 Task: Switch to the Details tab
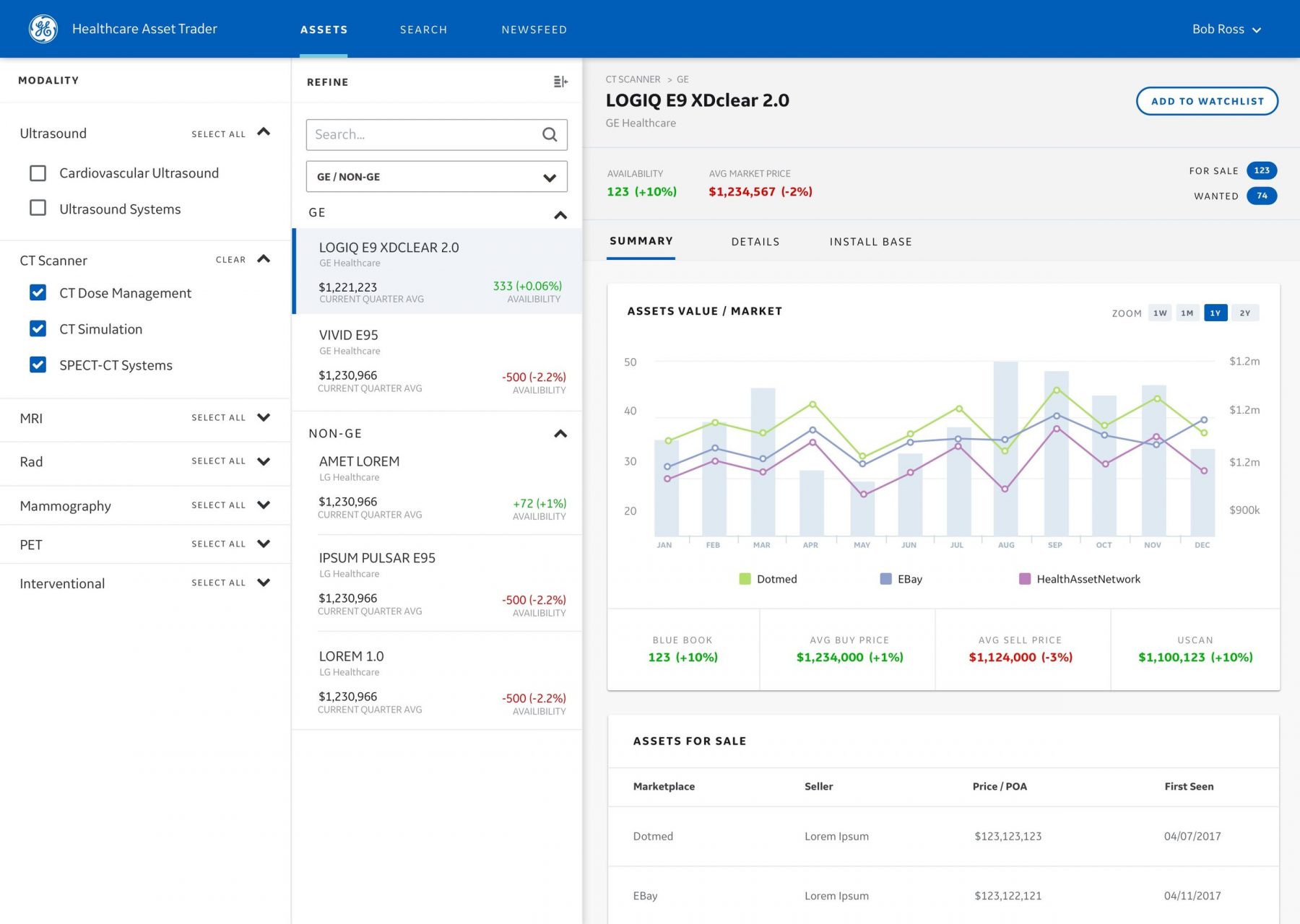pyautogui.click(x=755, y=242)
